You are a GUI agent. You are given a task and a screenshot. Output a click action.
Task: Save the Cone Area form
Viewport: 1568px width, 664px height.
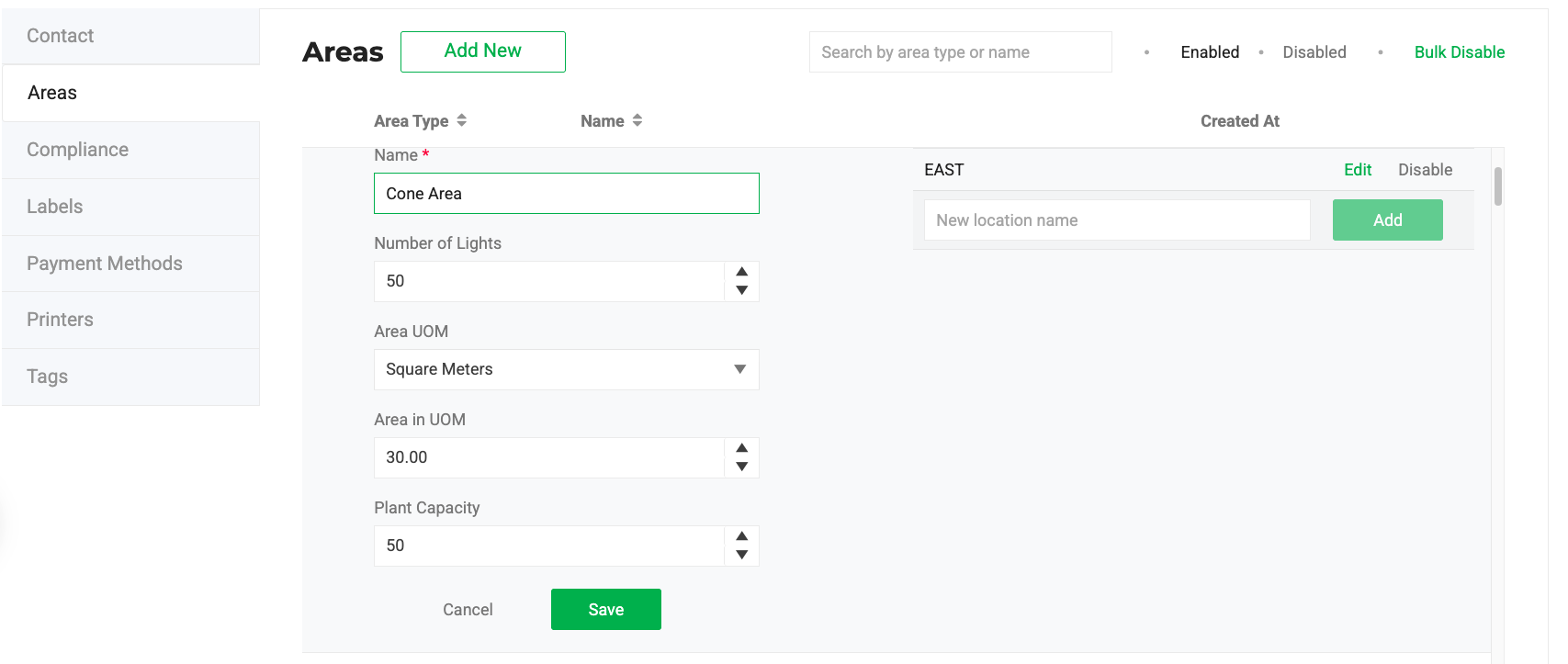pyautogui.click(x=605, y=610)
